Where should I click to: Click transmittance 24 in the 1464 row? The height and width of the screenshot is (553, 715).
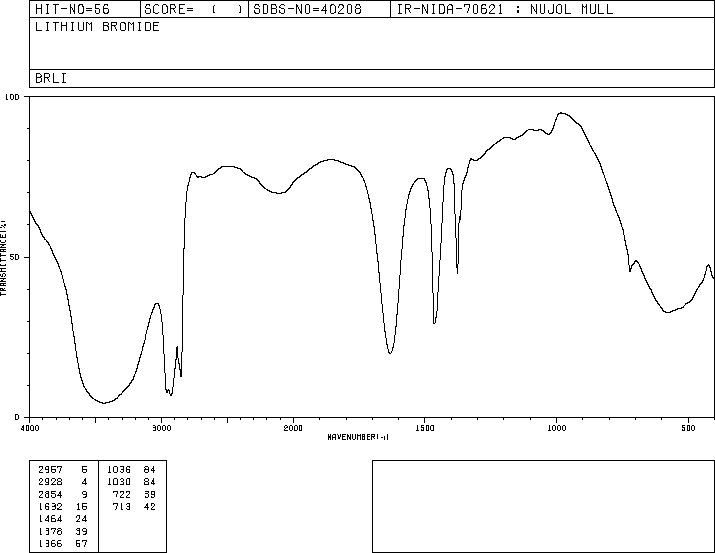point(81,519)
